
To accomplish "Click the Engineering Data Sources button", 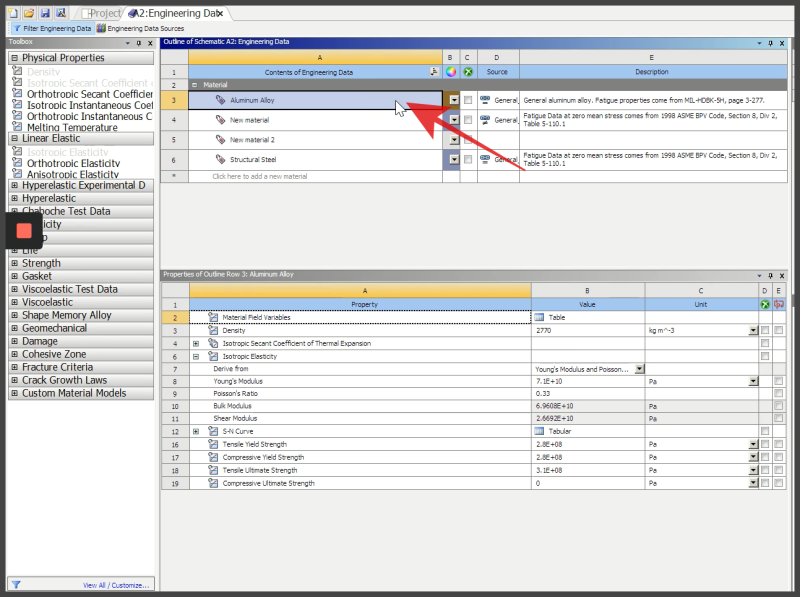I will pos(140,29).
